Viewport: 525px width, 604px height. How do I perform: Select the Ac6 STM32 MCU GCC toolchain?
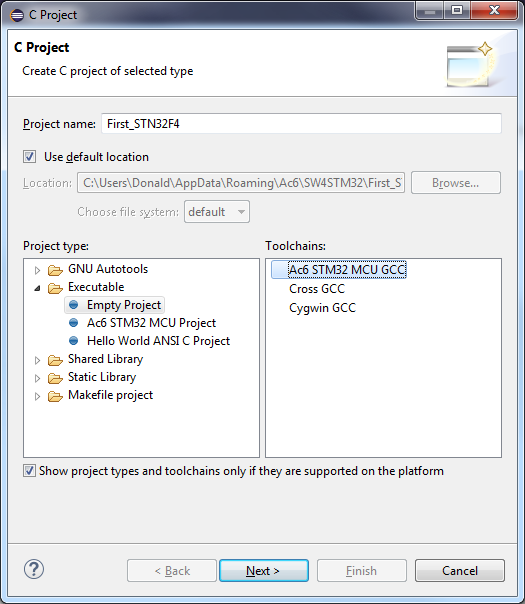[x=347, y=270]
